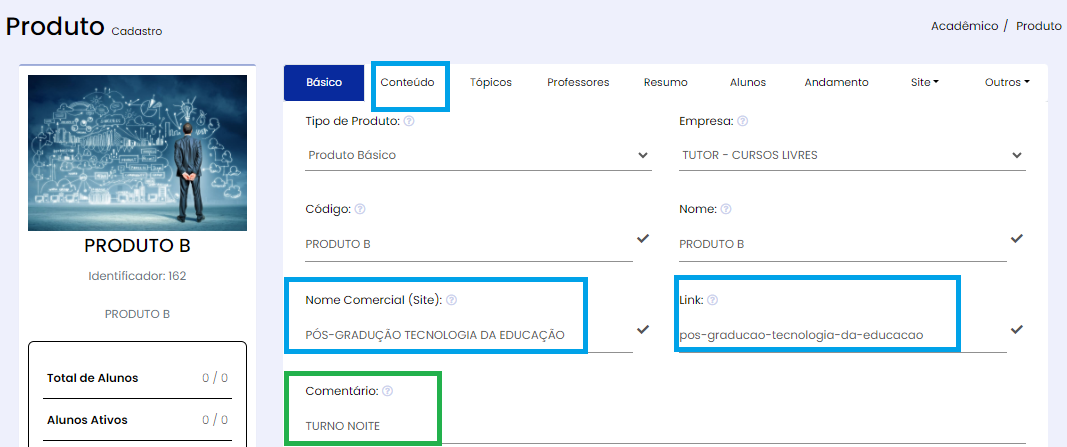Screen dimensions: 1067x447
Task: Open the Professores tab
Action: 578,82
